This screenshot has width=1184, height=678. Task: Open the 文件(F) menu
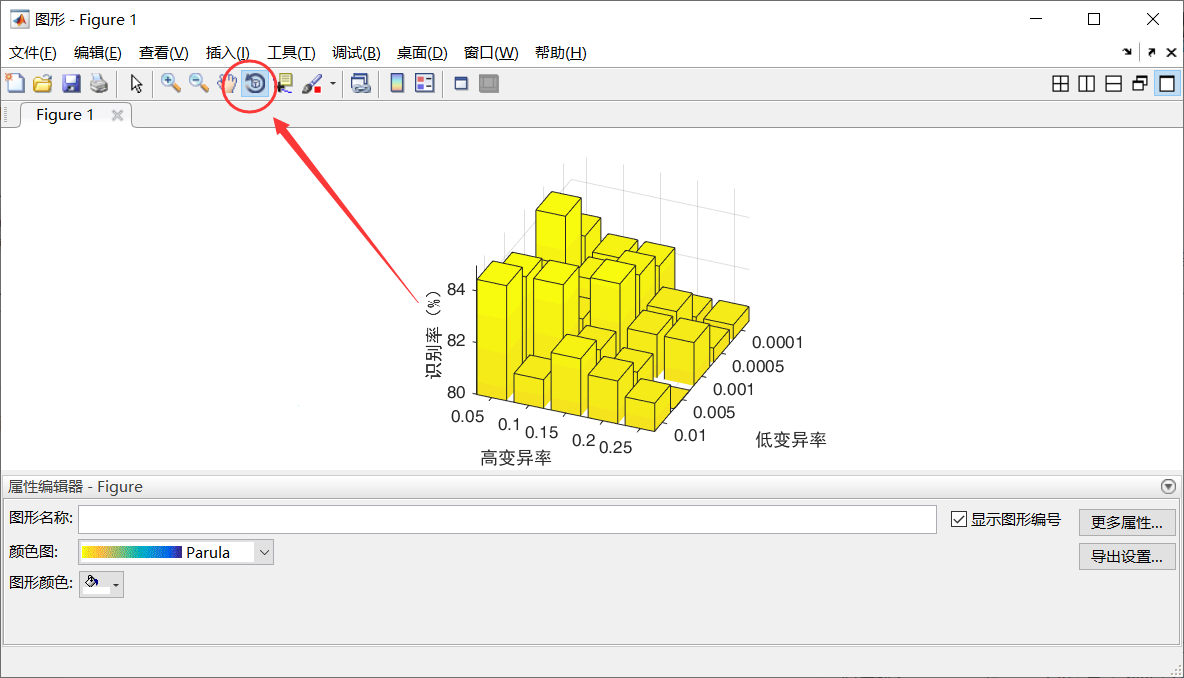click(32, 53)
